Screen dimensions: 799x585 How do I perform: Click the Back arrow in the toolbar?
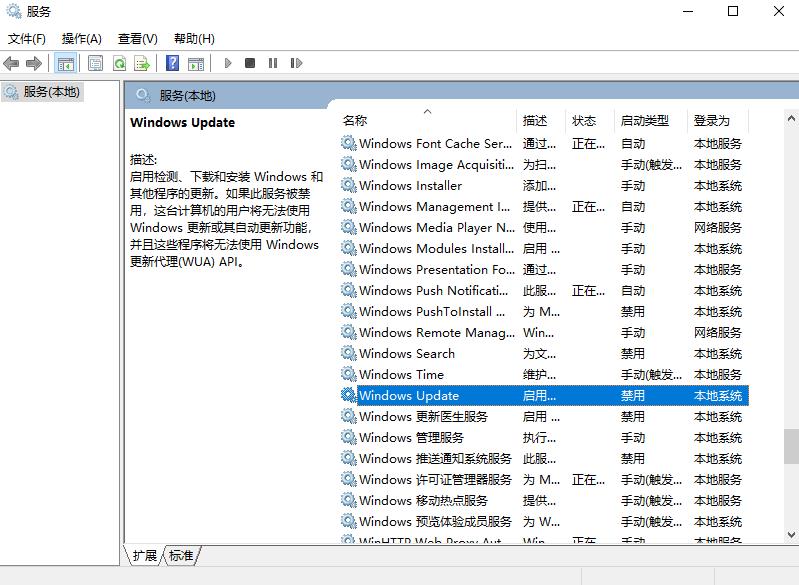tap(12, 63)
